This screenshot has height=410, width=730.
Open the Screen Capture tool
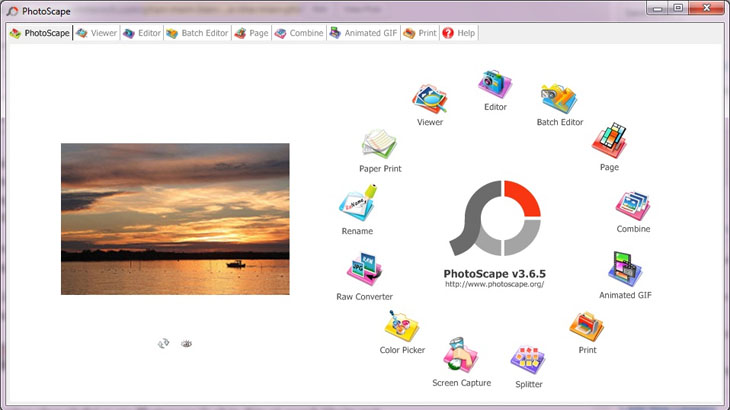460,355
